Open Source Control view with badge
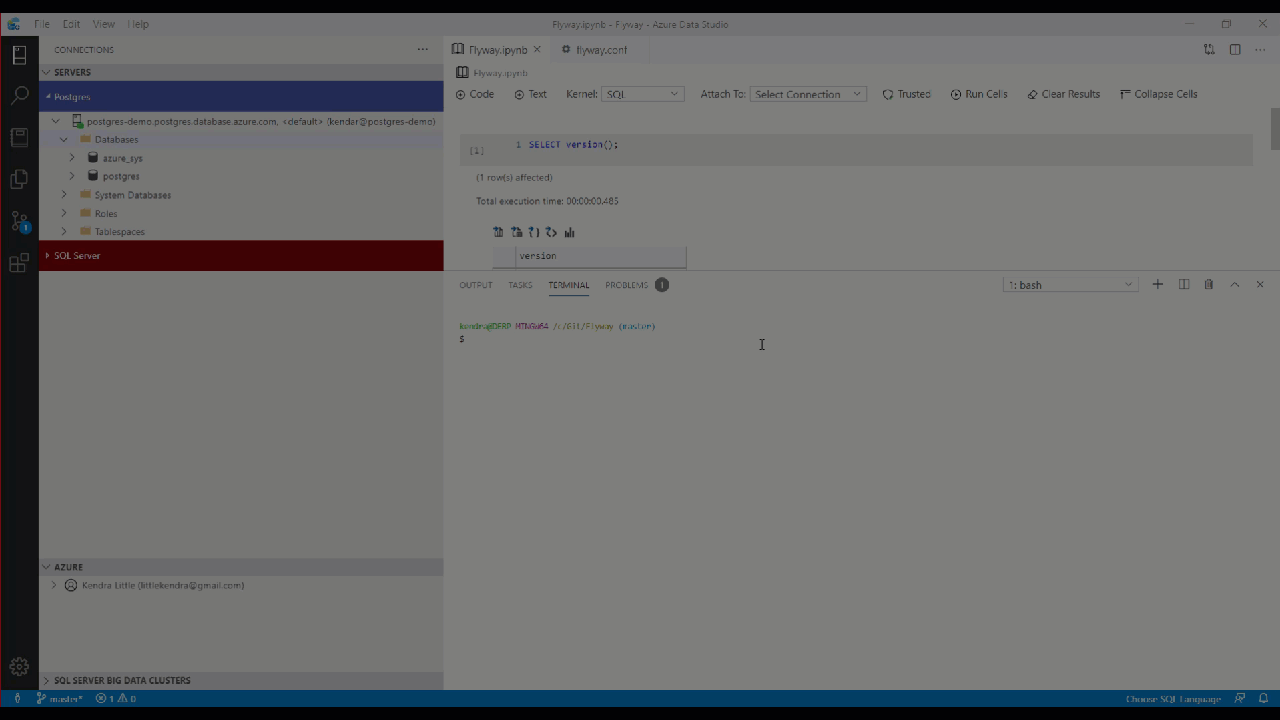The width and height of the screenshot is (1280, 720). coord(19,221)
